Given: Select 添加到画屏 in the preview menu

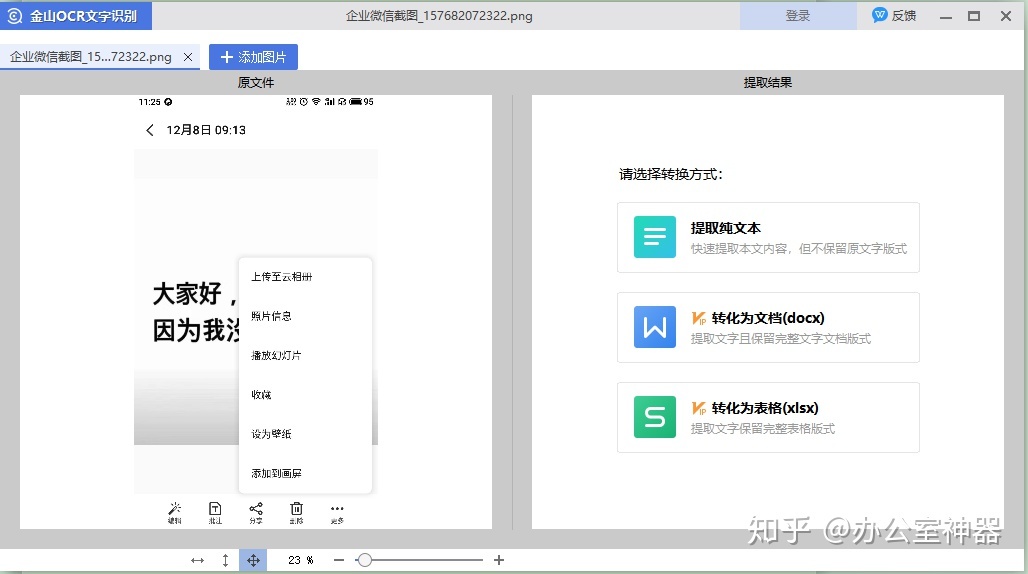Looking at the screenshot, I should click(277, 473).
